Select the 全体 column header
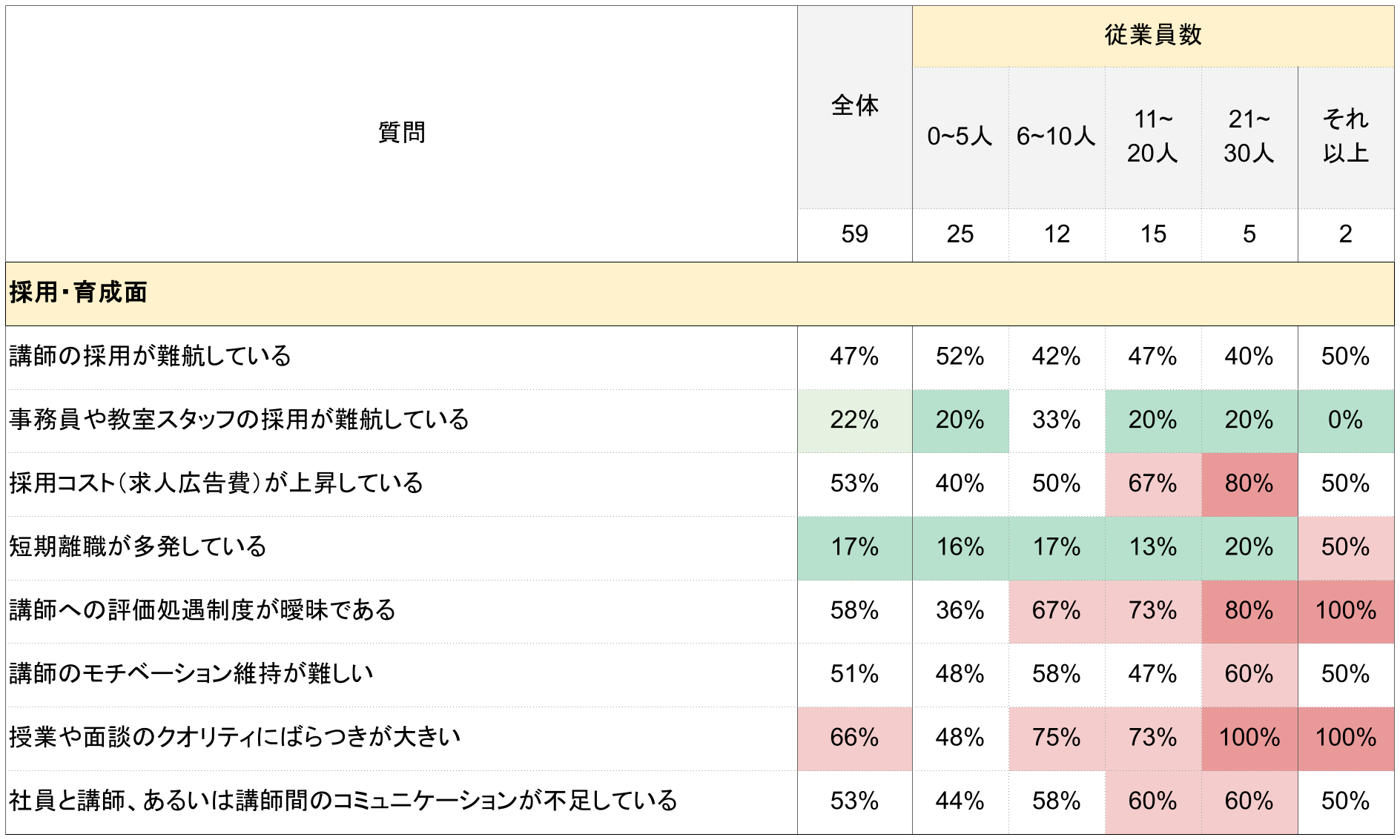The width and height of the screenshot is (1400, 840). [x=854, y=106]
